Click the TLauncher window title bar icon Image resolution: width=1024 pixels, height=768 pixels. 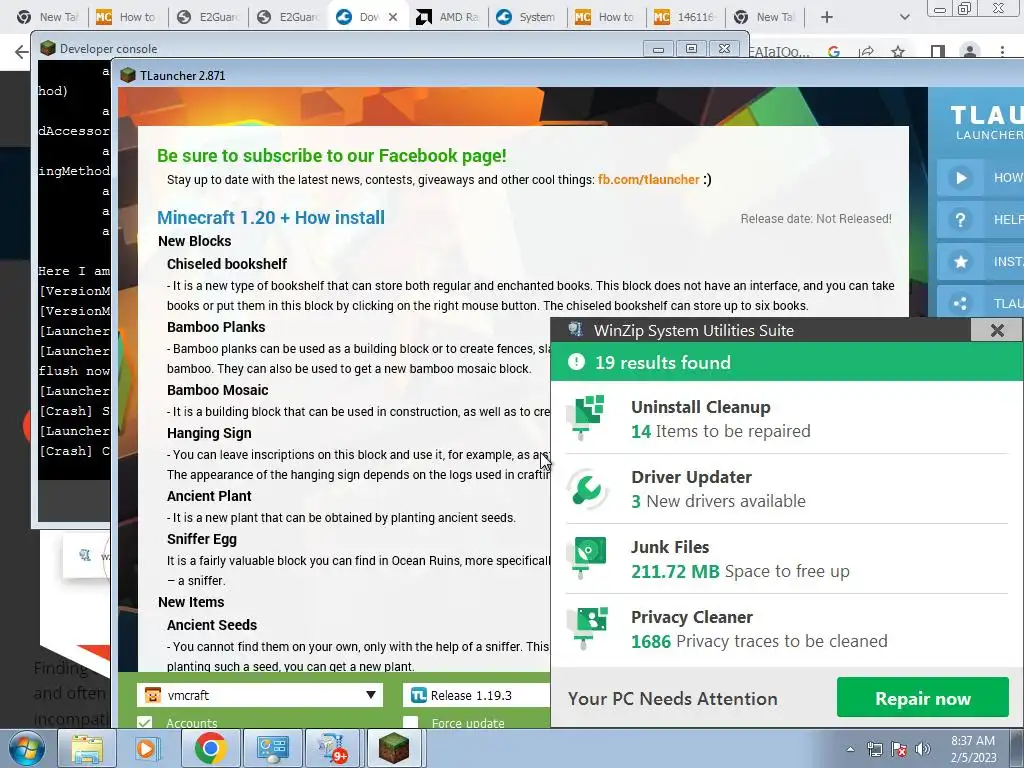[127, 75]
